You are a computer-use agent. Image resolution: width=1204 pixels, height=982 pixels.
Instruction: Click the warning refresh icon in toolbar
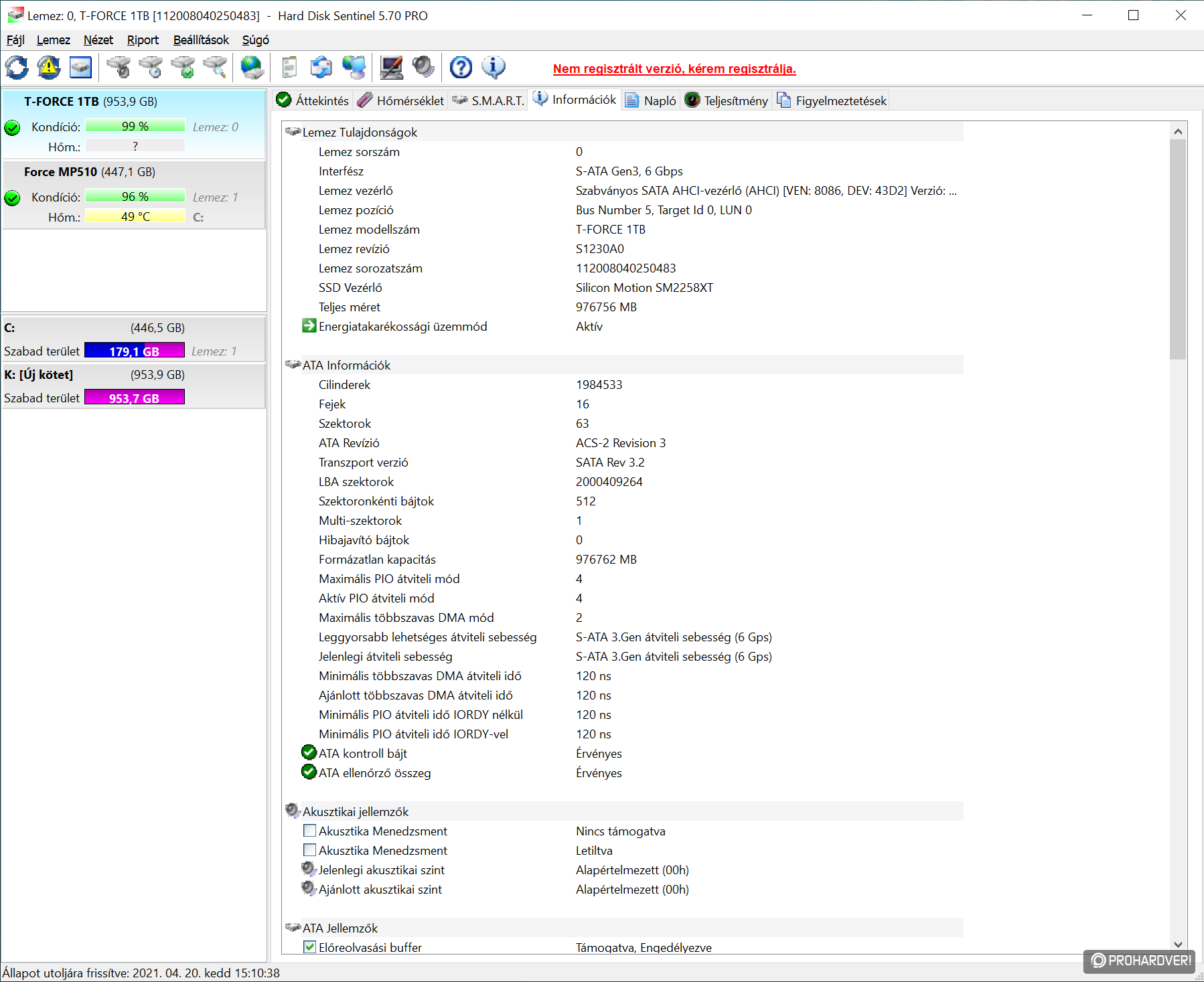[x=49, y=68]
